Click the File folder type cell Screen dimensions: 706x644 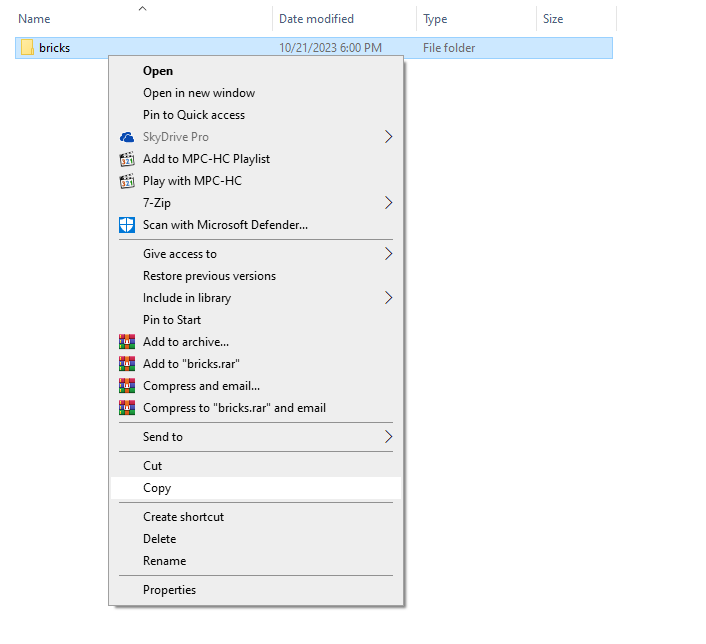coord(449,48)
